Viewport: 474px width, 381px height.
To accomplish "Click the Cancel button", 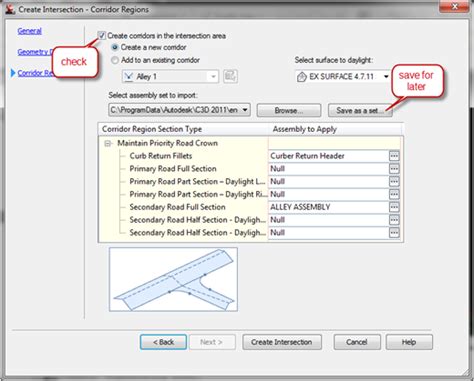I will 357,342.
